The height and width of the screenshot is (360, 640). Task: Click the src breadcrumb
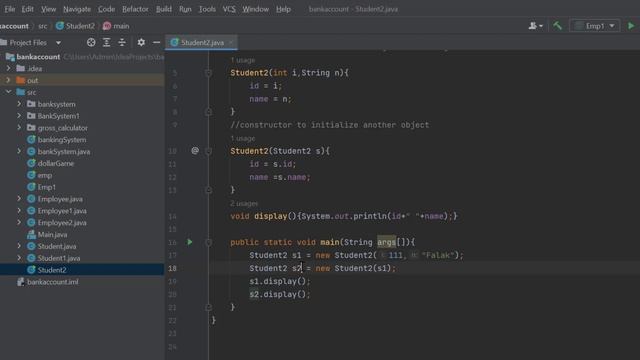coord(42,26)
